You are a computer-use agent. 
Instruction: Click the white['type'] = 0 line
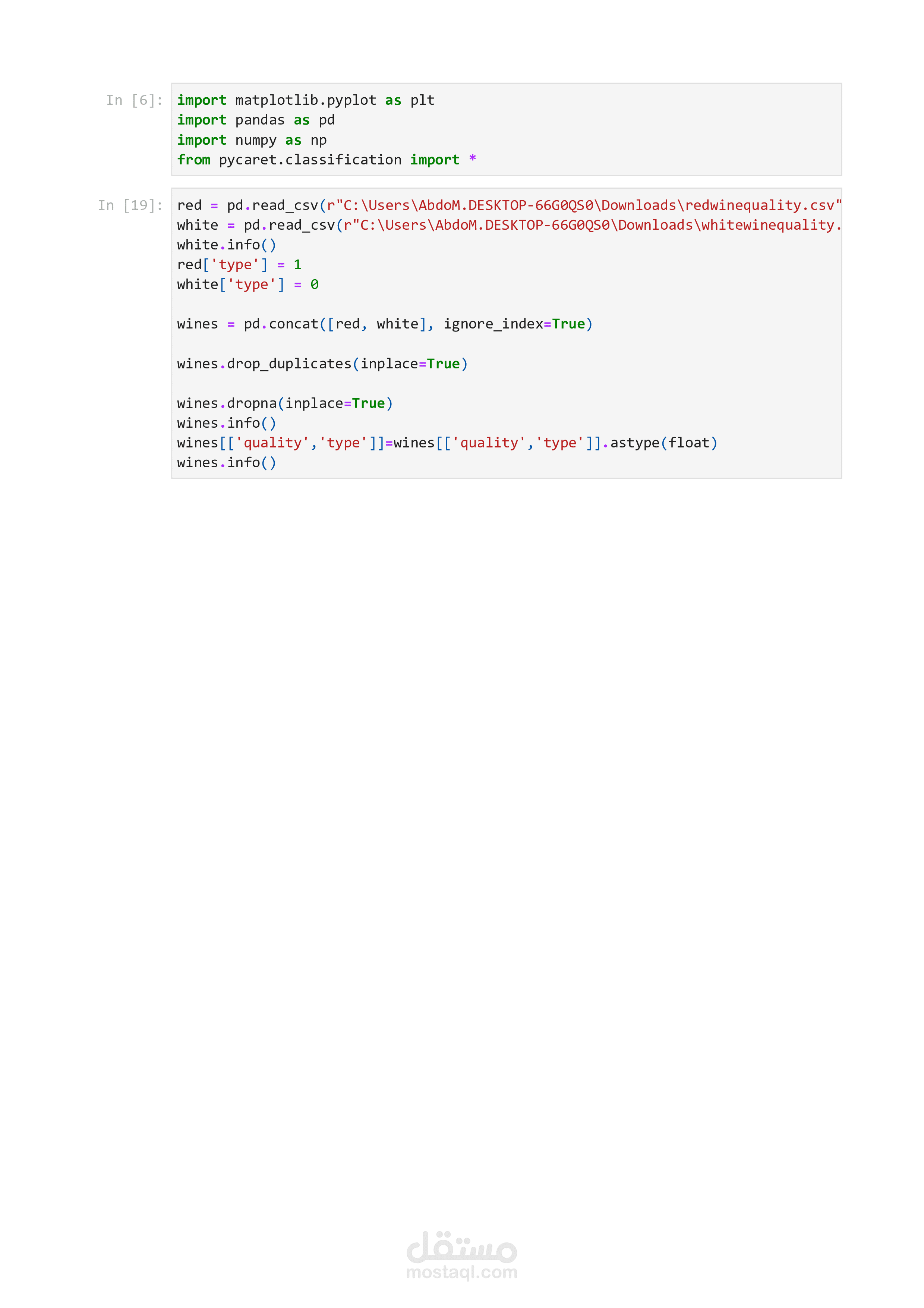coord(247,284)
